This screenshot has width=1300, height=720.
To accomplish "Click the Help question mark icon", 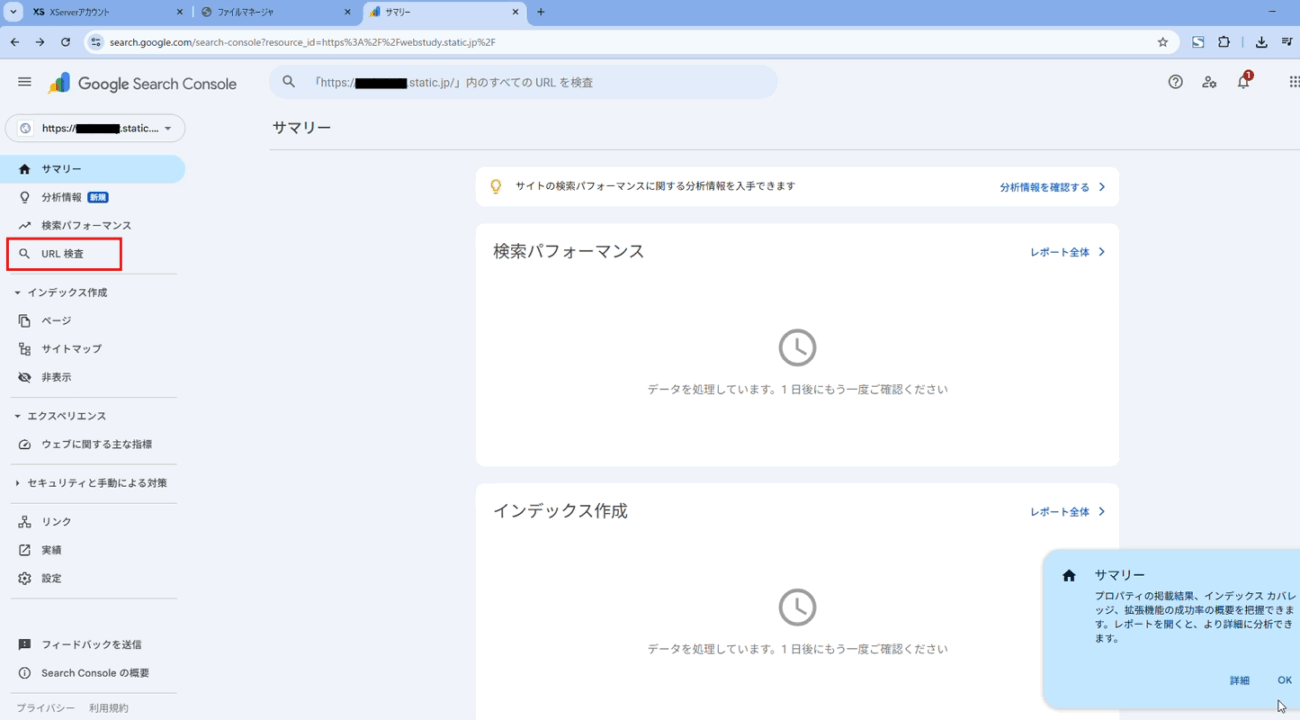I will (1175, 82).
